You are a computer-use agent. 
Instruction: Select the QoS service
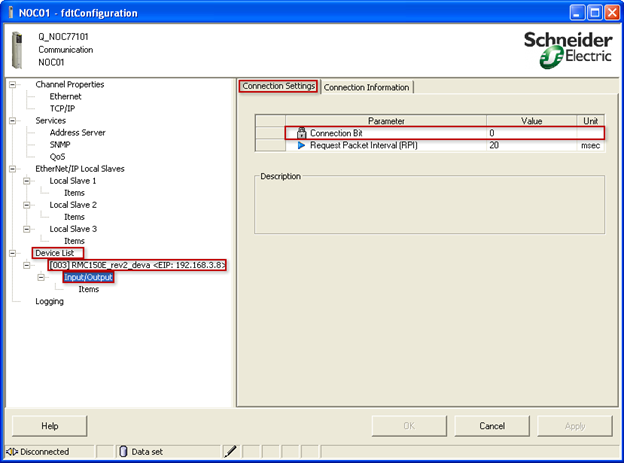[x=57, y=157]
